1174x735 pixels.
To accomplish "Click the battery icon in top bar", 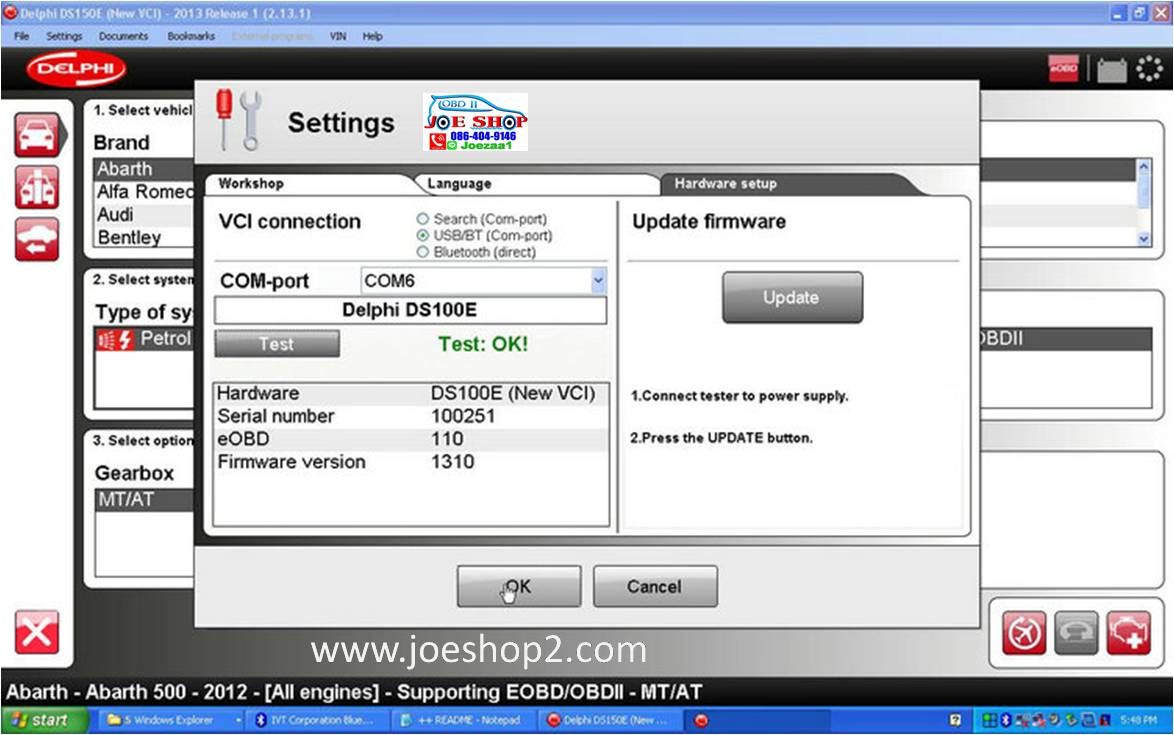I will (1112, 70).
